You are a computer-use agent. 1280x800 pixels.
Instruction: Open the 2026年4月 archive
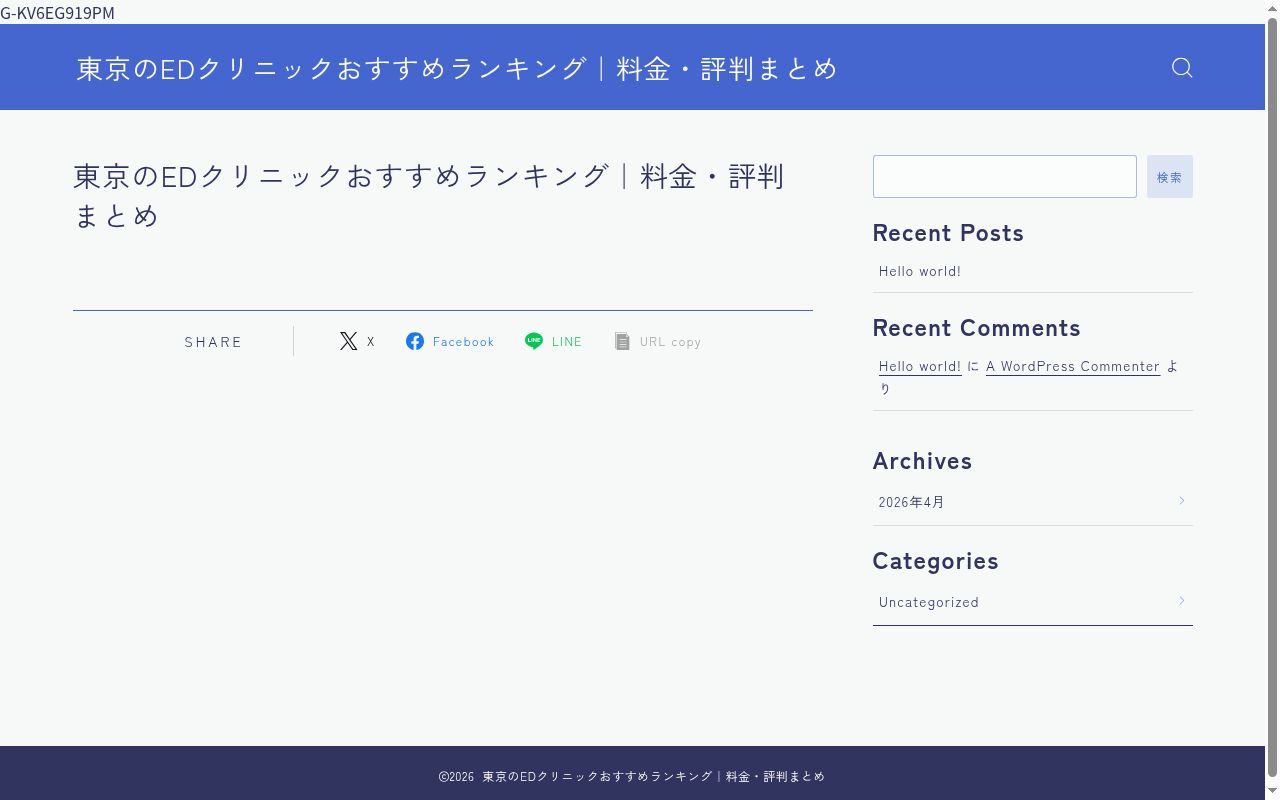(911, 502)
